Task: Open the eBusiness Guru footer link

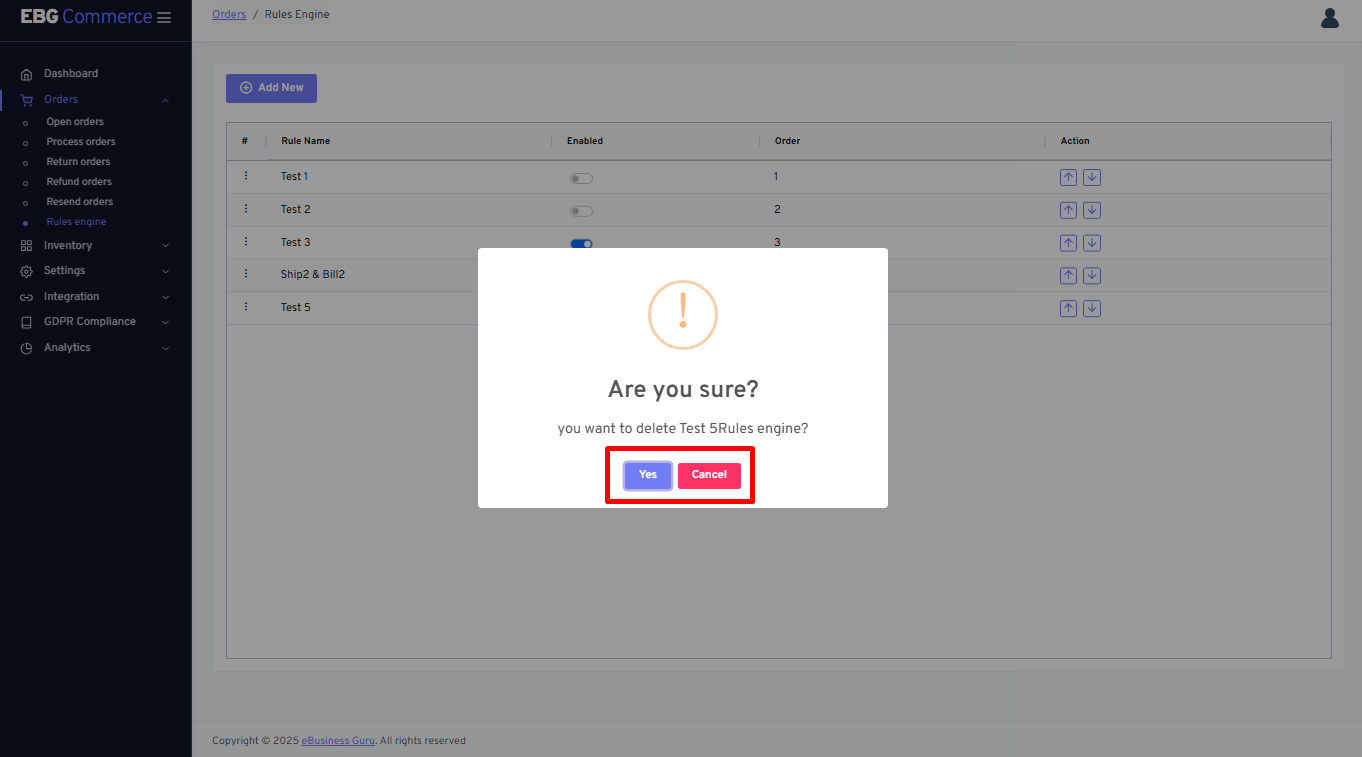Action: coord(338,741)
